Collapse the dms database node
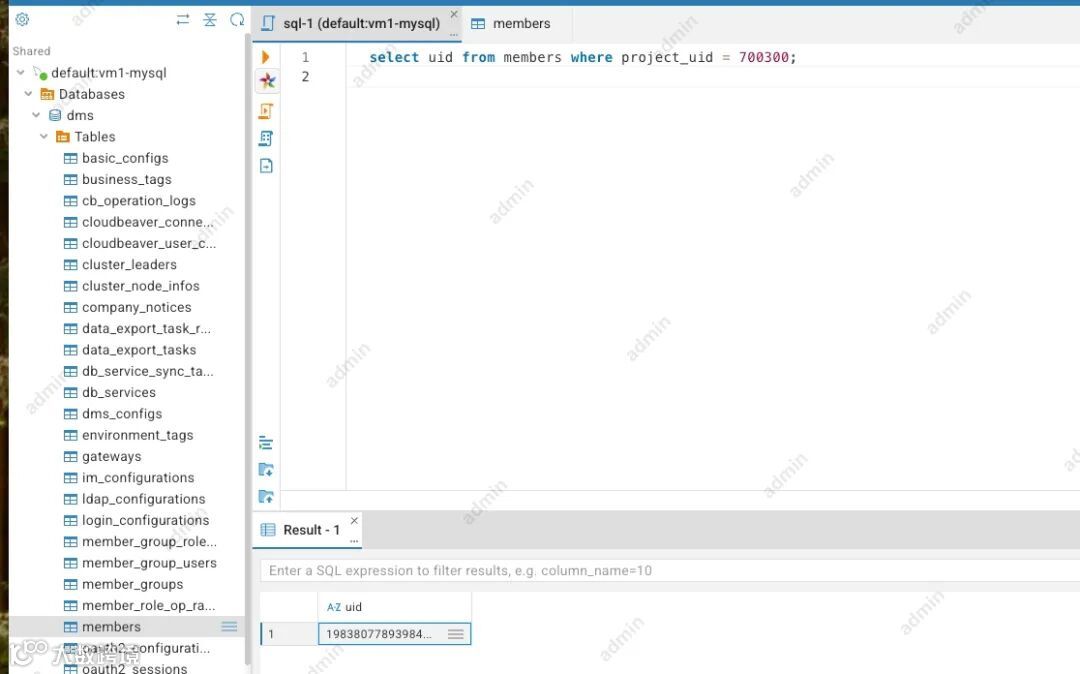This screenshot has width=1080, height=674. (x=37, y=115)
